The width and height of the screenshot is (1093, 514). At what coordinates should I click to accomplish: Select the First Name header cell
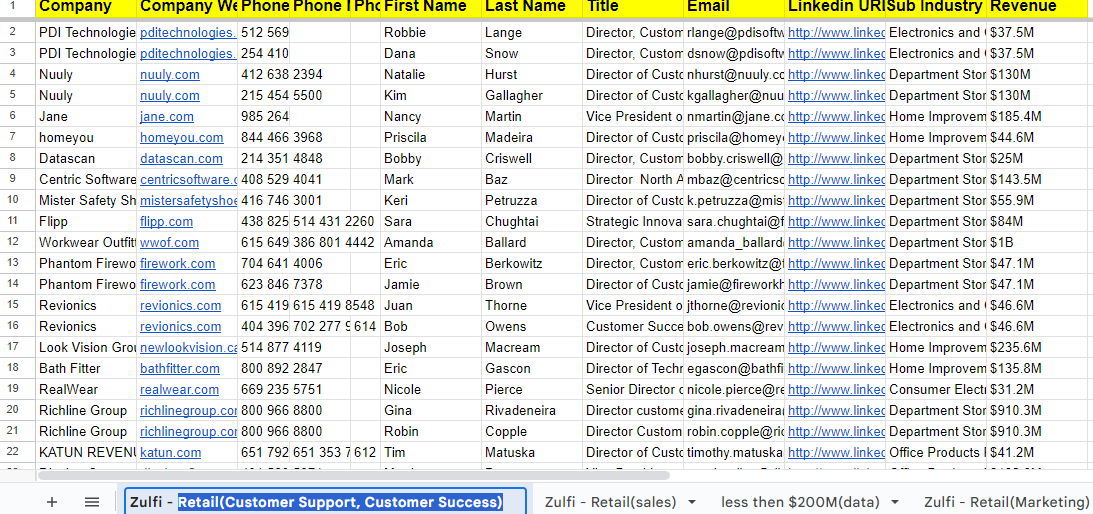431,8
